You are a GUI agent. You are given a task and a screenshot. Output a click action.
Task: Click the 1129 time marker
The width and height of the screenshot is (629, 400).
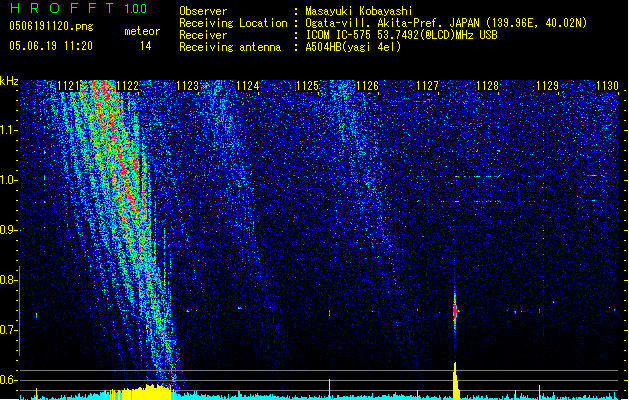pyautogui.click(x=548, y=86)
